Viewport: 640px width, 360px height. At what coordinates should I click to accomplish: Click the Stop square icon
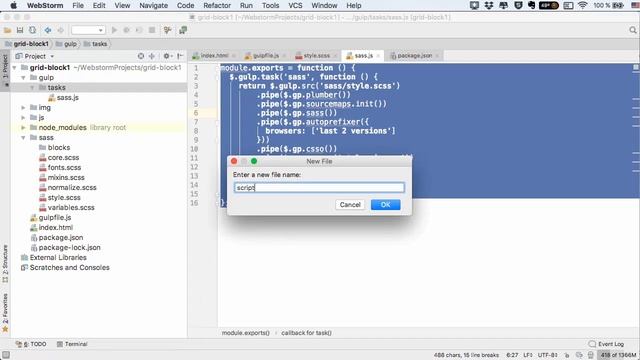[x=152, y=30]
